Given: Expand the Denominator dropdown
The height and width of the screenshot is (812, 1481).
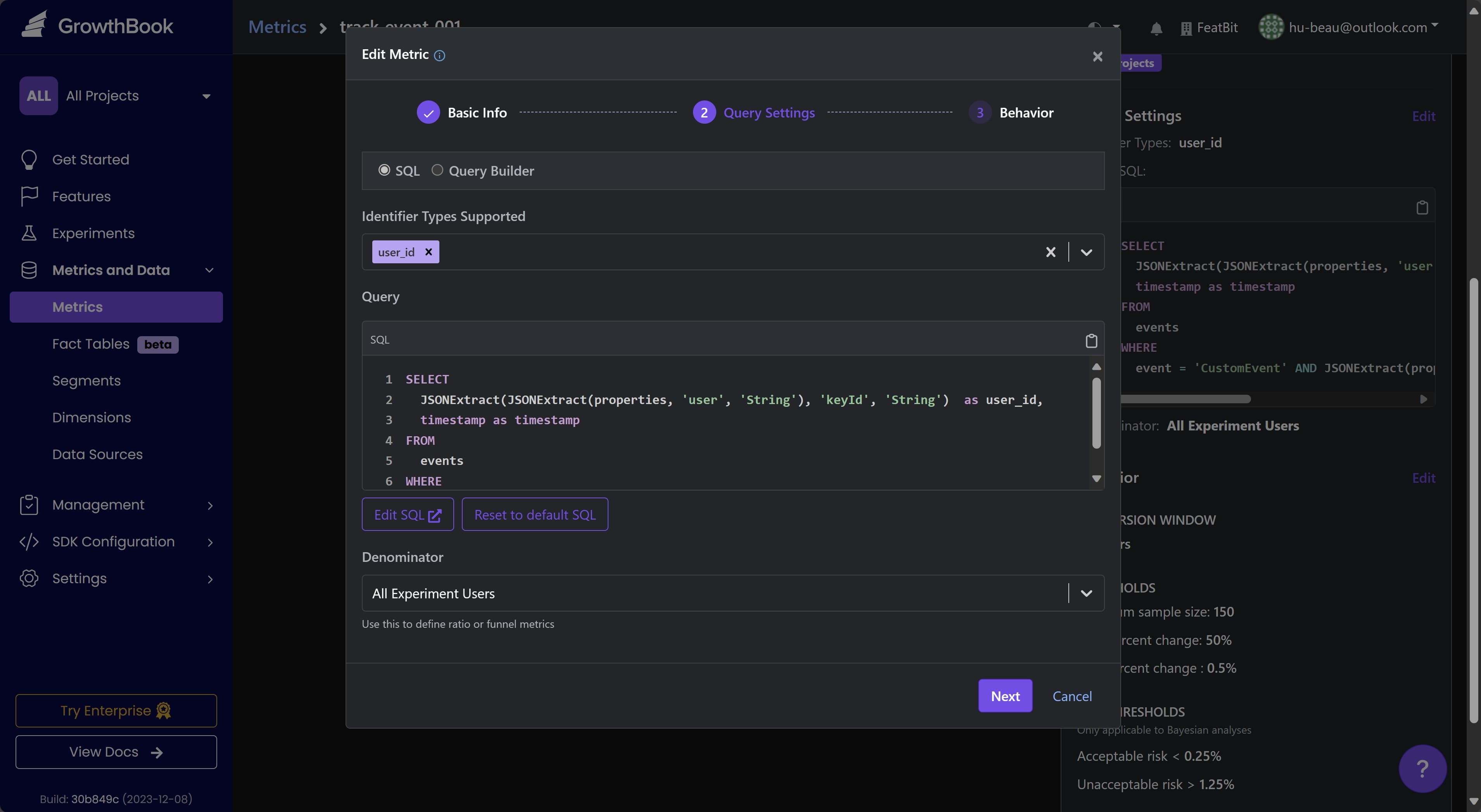Looking at the screenshot, I should [1086, 593].
